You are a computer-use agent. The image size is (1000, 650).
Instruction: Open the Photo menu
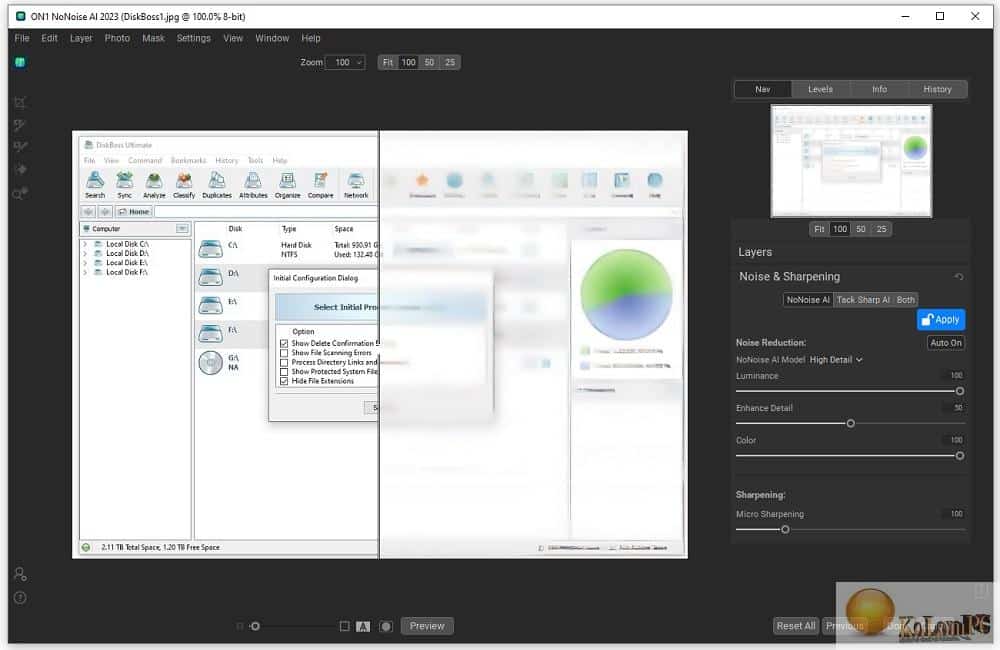(117, 38)
